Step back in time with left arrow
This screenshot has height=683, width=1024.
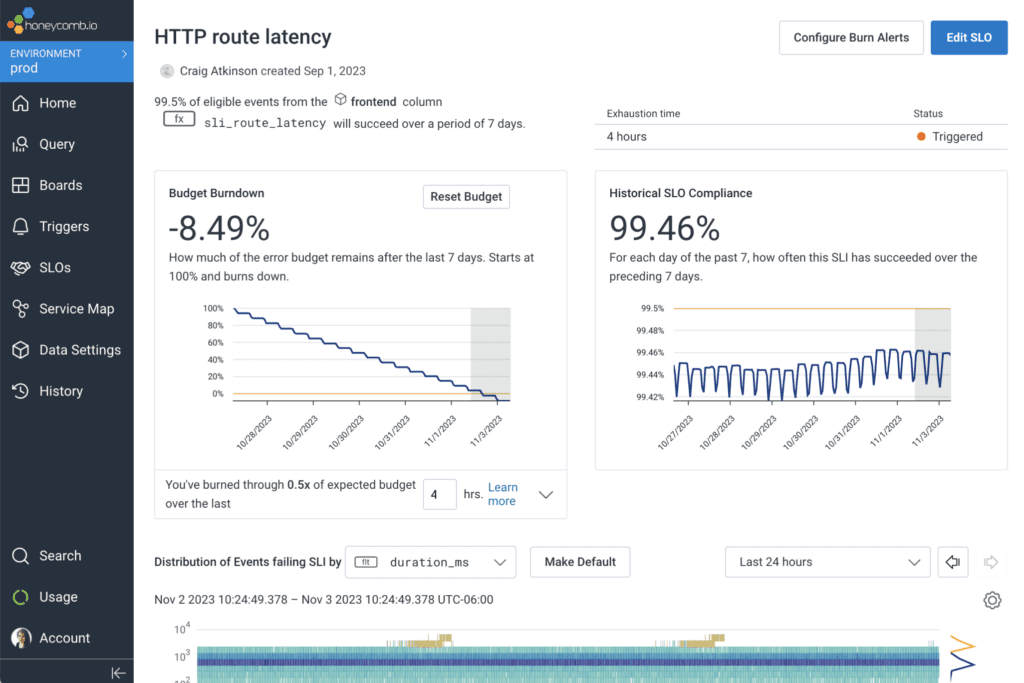coord(953,562)
